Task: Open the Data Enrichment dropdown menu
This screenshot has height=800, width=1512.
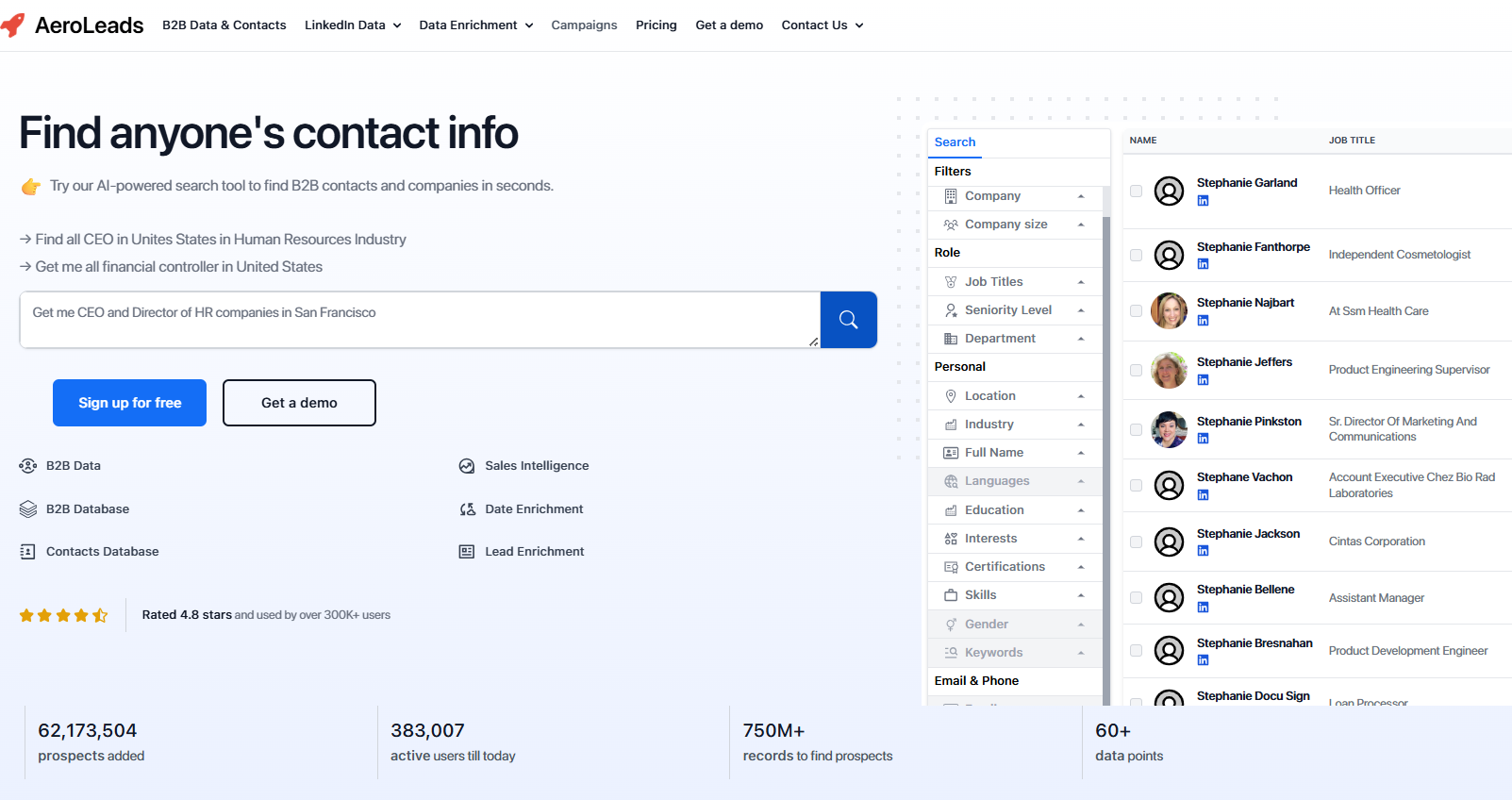Action: 476,25
